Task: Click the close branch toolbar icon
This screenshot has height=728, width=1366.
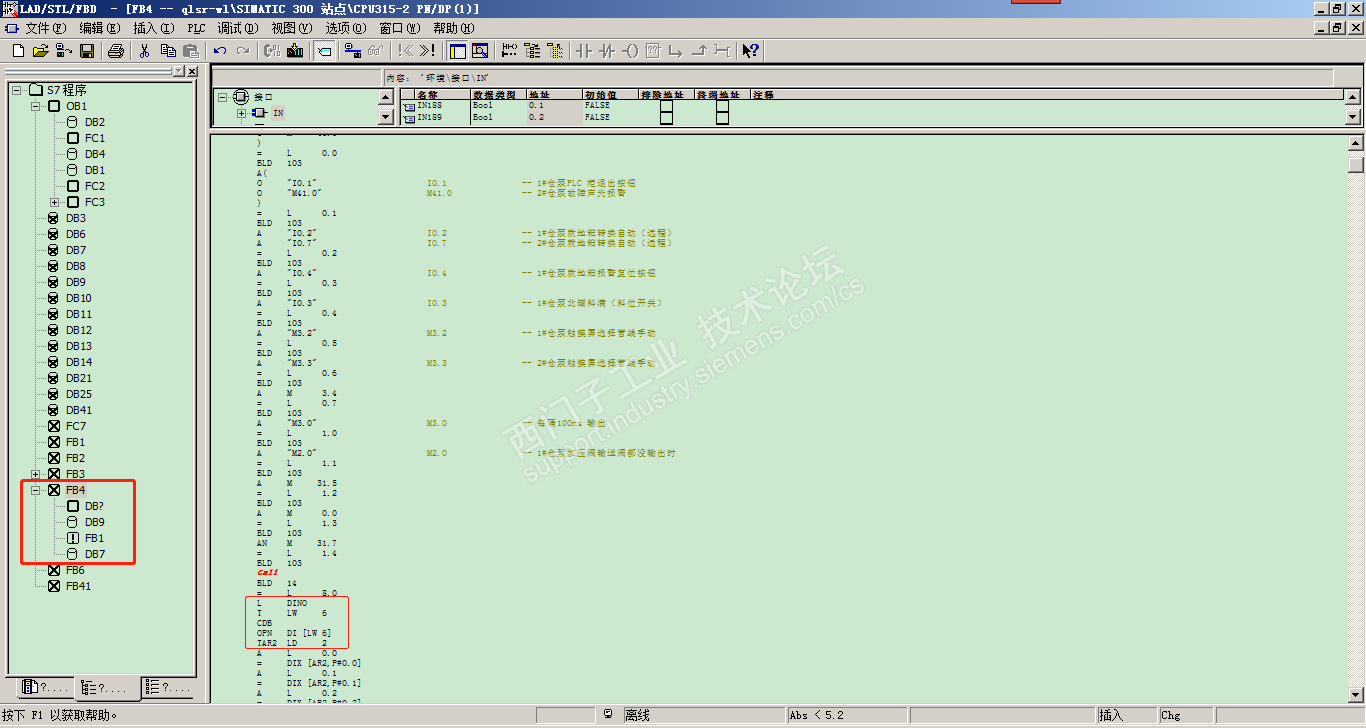Action: click(x=699, y=51)
